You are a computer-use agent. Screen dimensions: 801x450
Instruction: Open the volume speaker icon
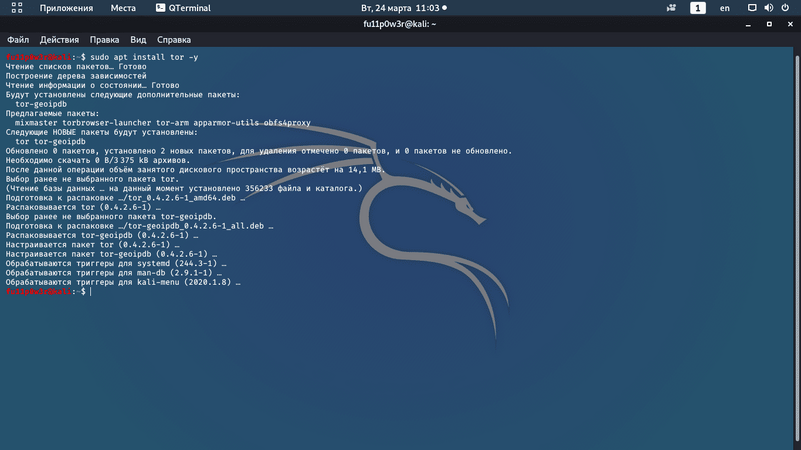[768, 8]
